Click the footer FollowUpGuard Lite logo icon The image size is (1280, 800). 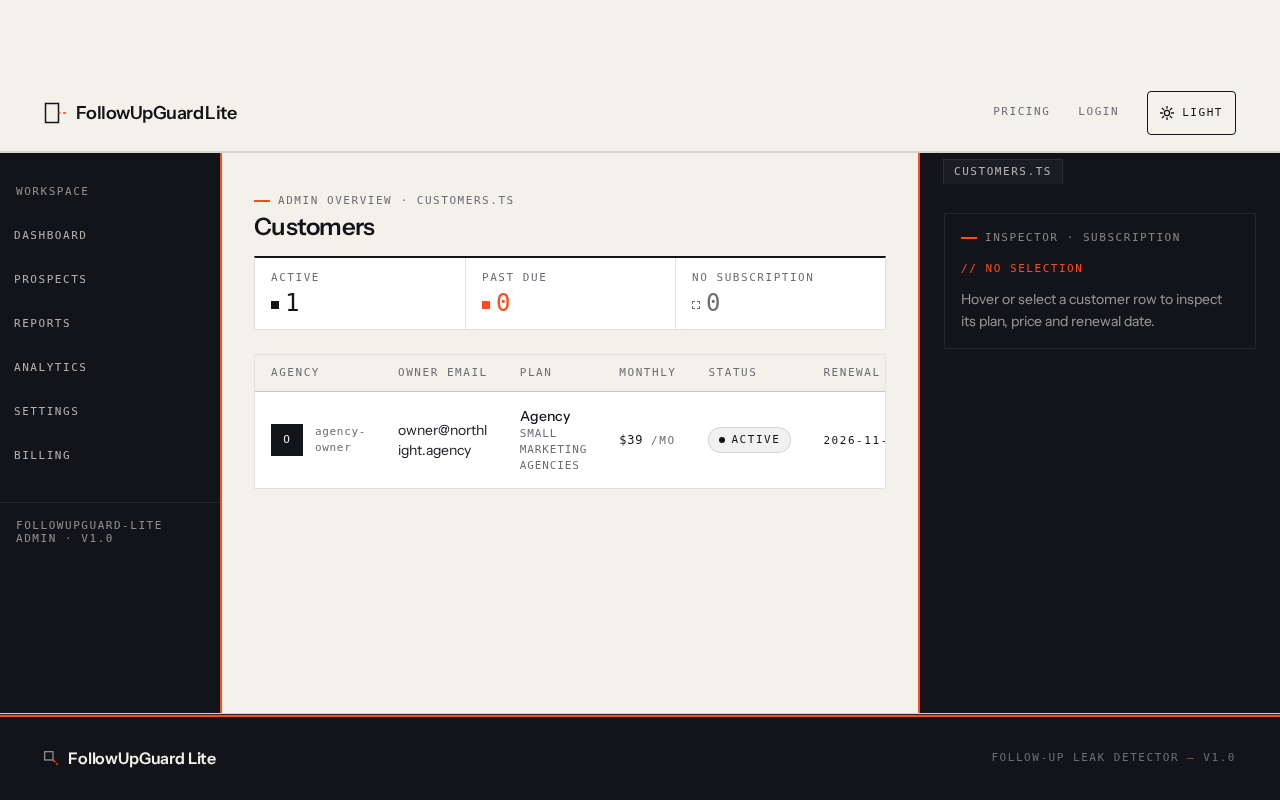(51, 758)
